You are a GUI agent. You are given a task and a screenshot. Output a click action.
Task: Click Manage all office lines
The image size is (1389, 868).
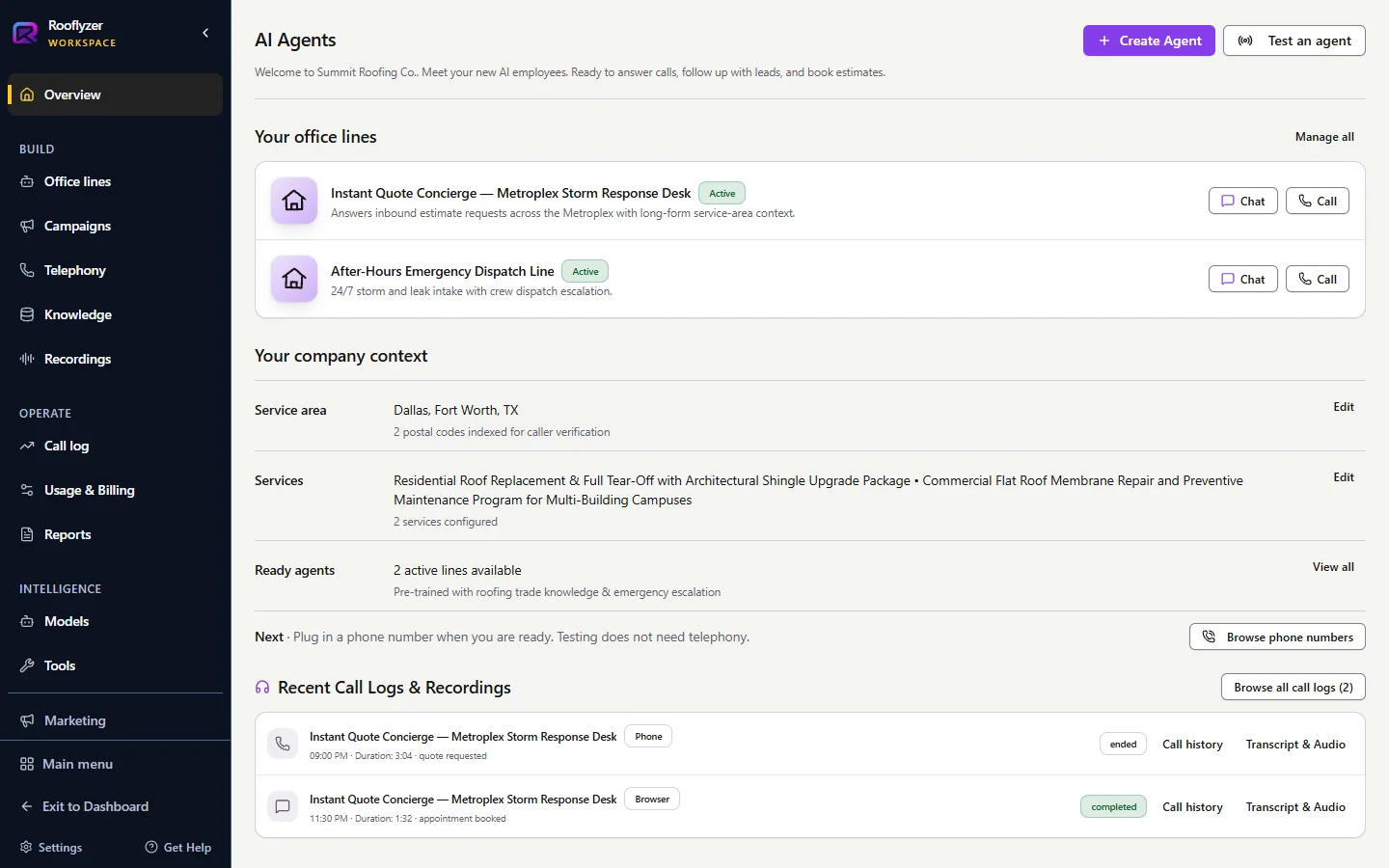click(x=1324, y=137)
